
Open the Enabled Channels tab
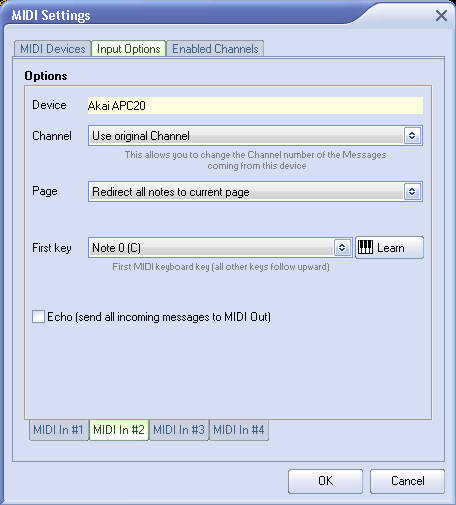tap(215, 49)
